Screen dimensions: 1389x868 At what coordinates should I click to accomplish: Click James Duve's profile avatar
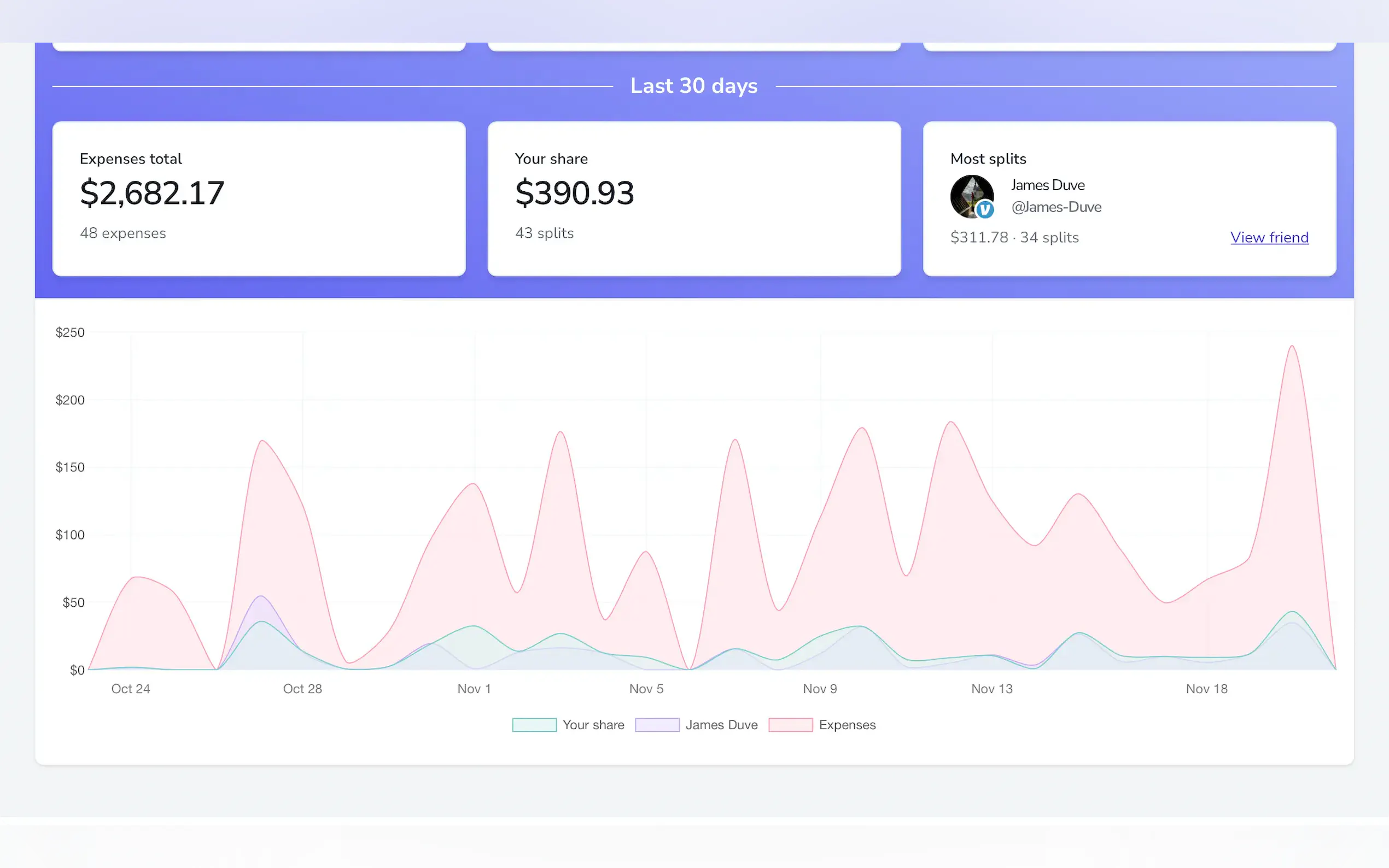pos(970,195)
